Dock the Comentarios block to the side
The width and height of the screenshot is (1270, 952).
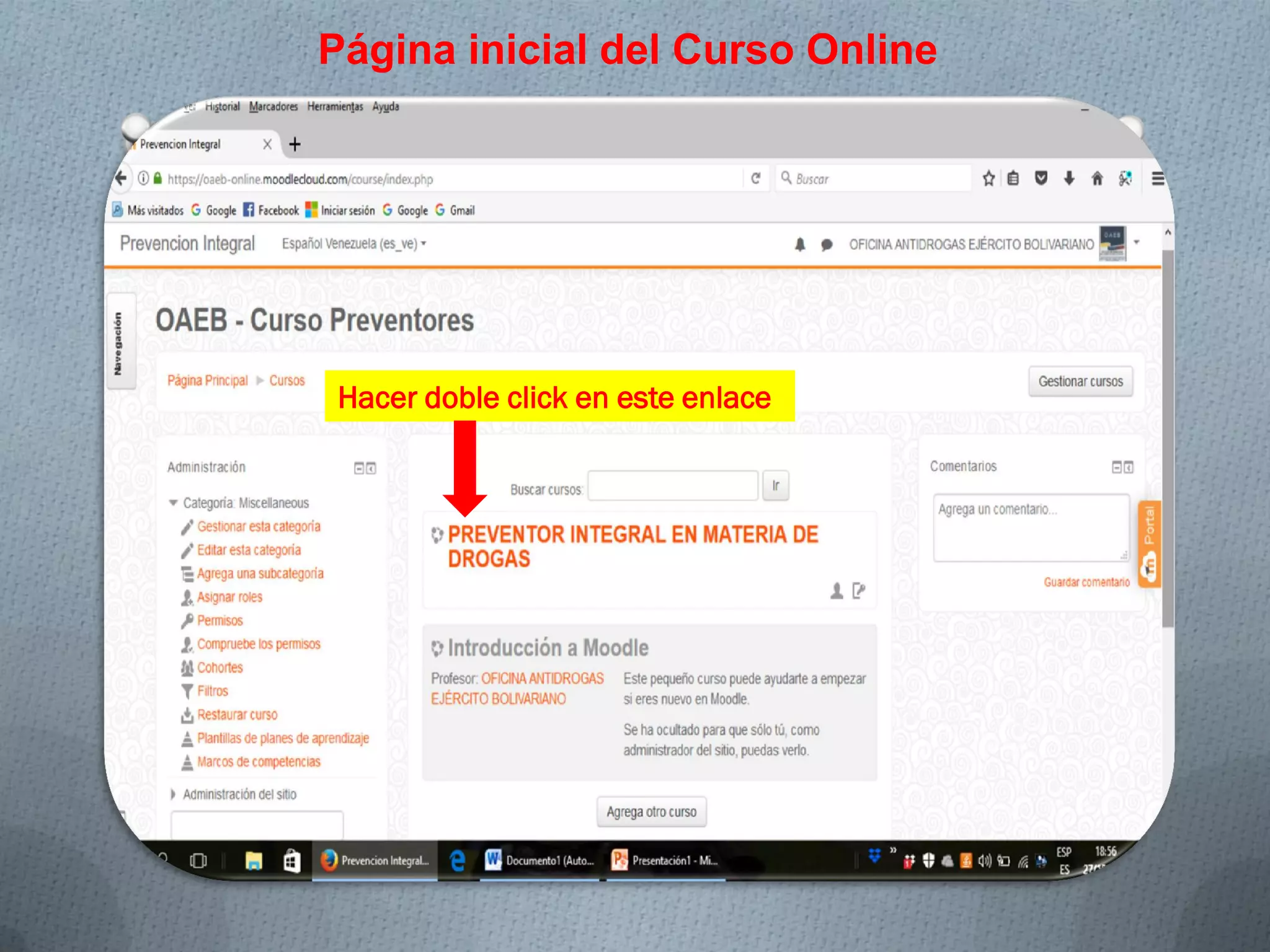click(x=1129, y=467)
